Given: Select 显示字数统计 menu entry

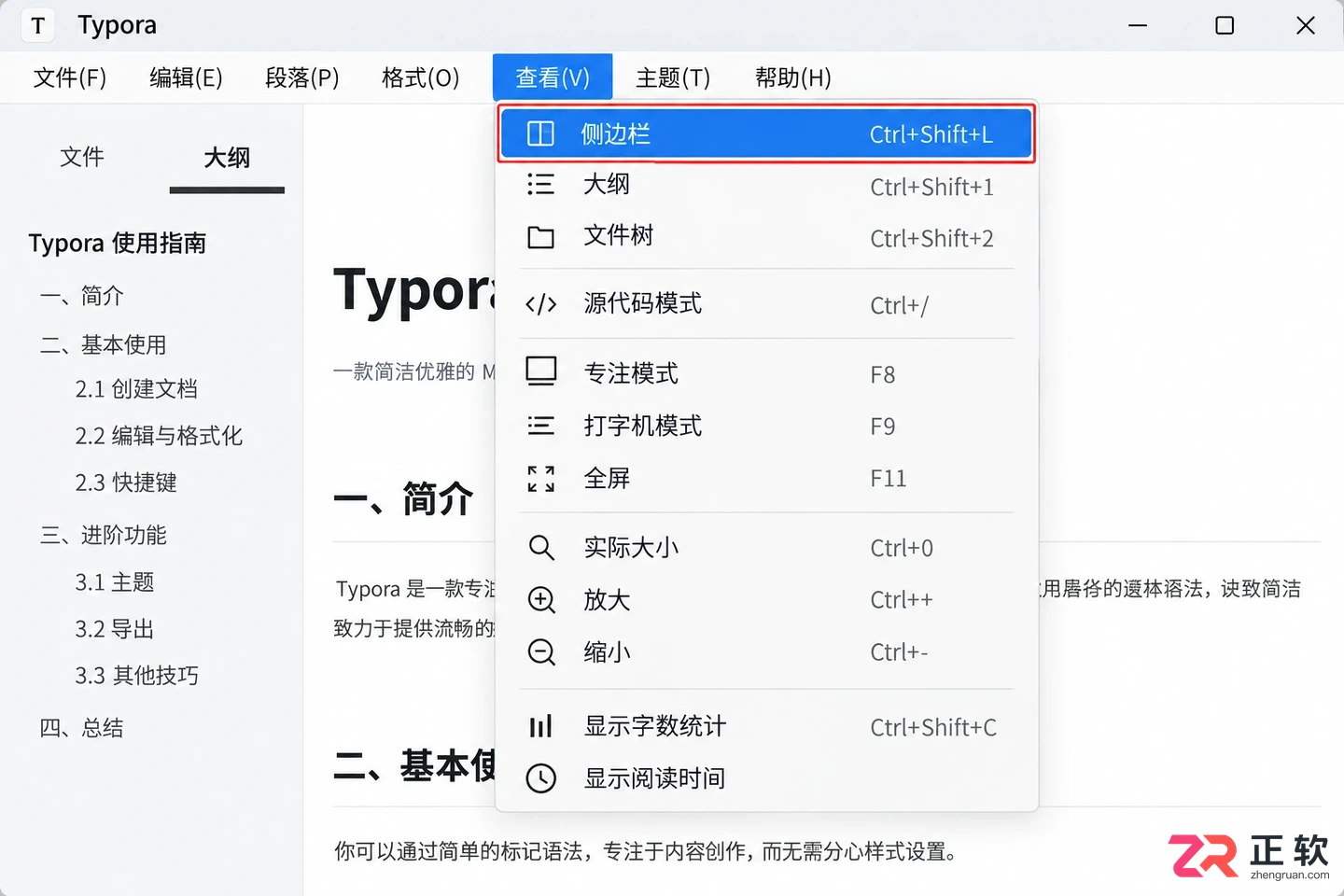Looking at the screenshot, I should click(x=766, y=726).
